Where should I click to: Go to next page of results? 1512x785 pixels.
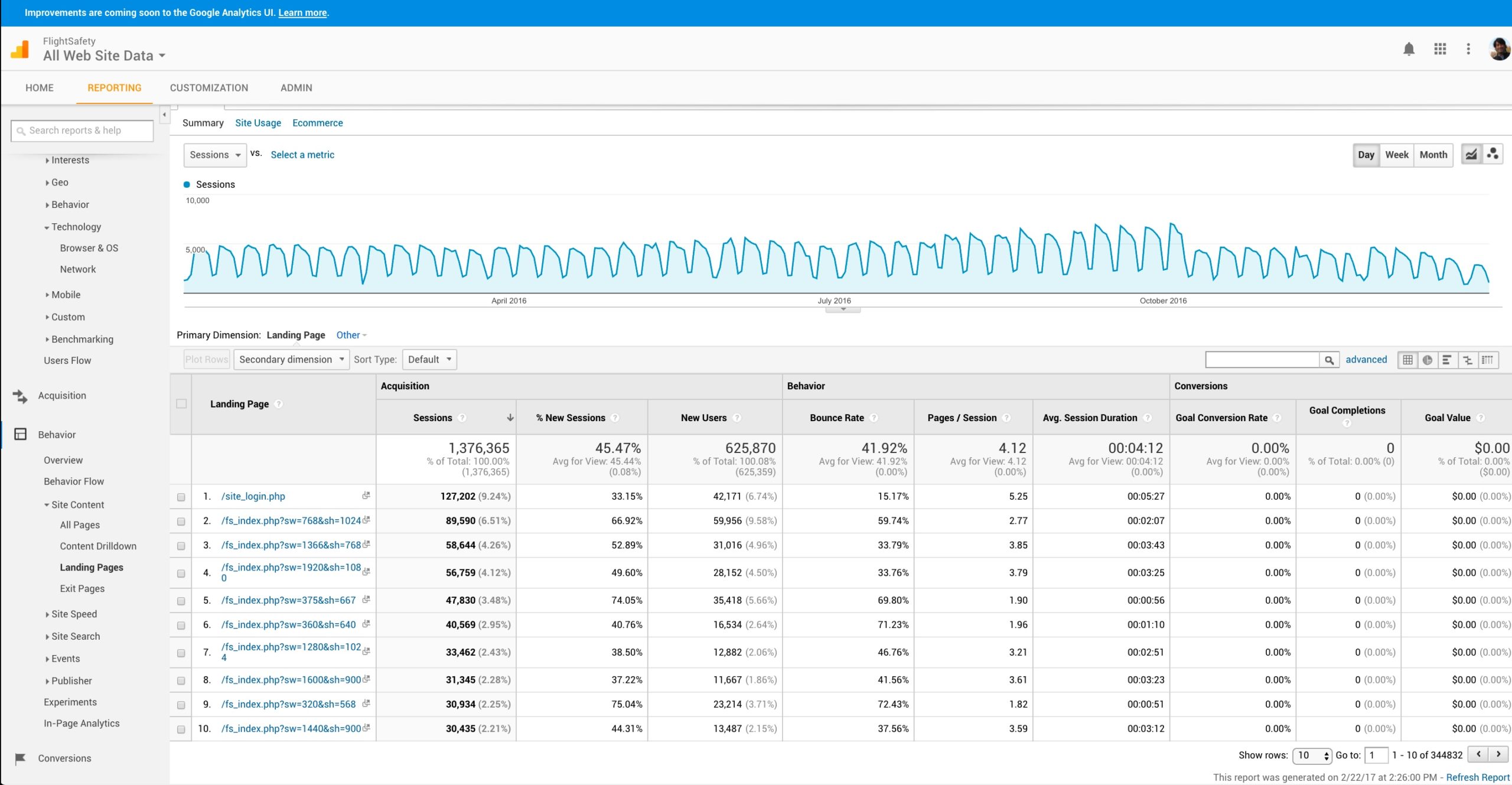coord(1498,754)
